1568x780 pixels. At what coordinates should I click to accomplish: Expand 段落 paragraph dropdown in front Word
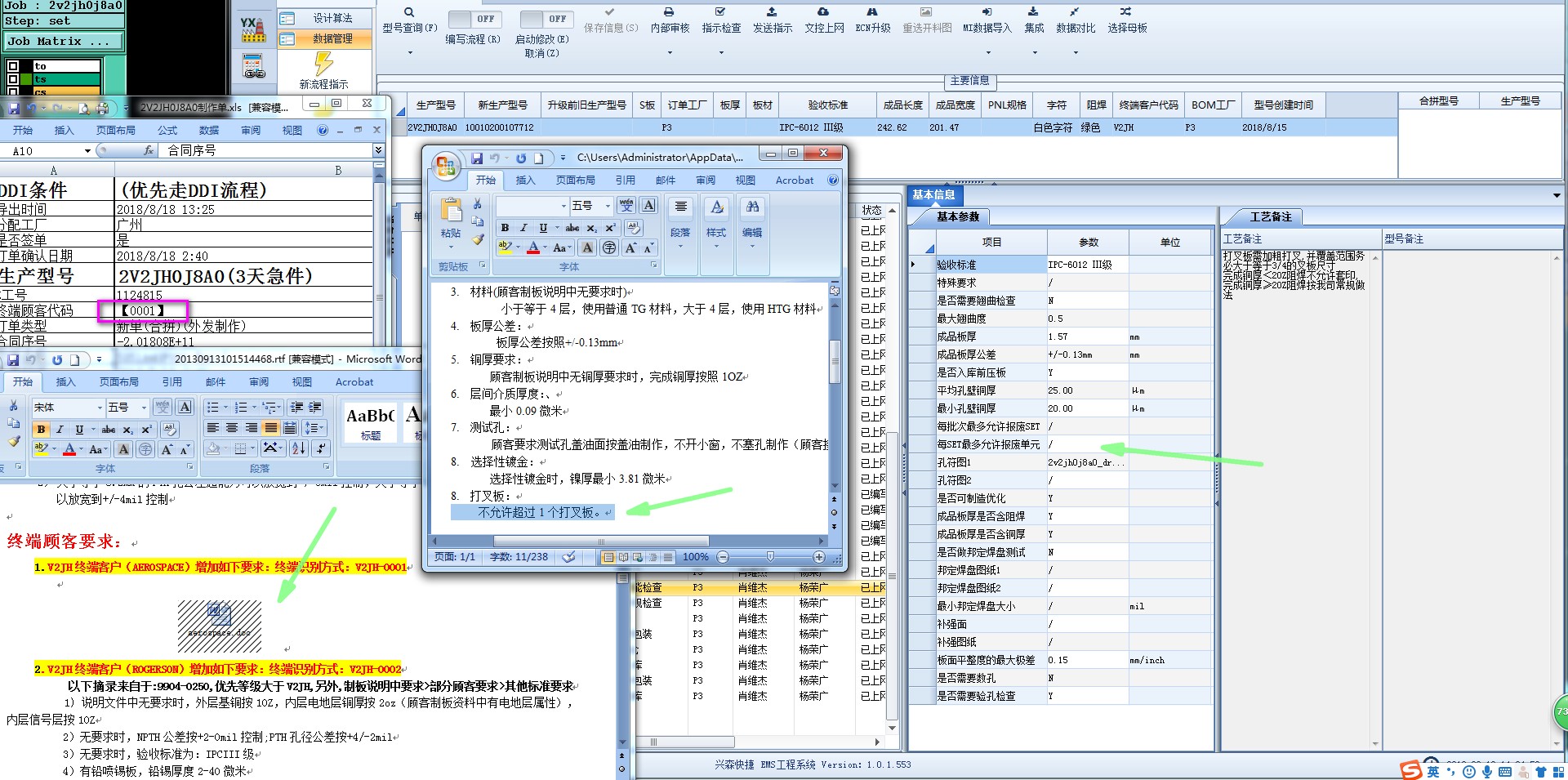(680, 246)
